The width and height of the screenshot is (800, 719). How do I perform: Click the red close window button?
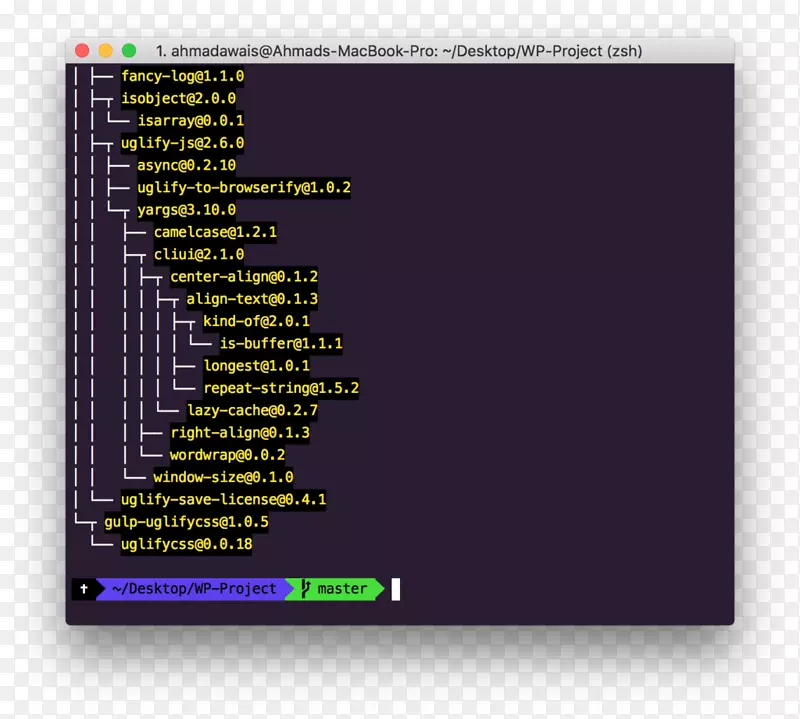[82, 51]
